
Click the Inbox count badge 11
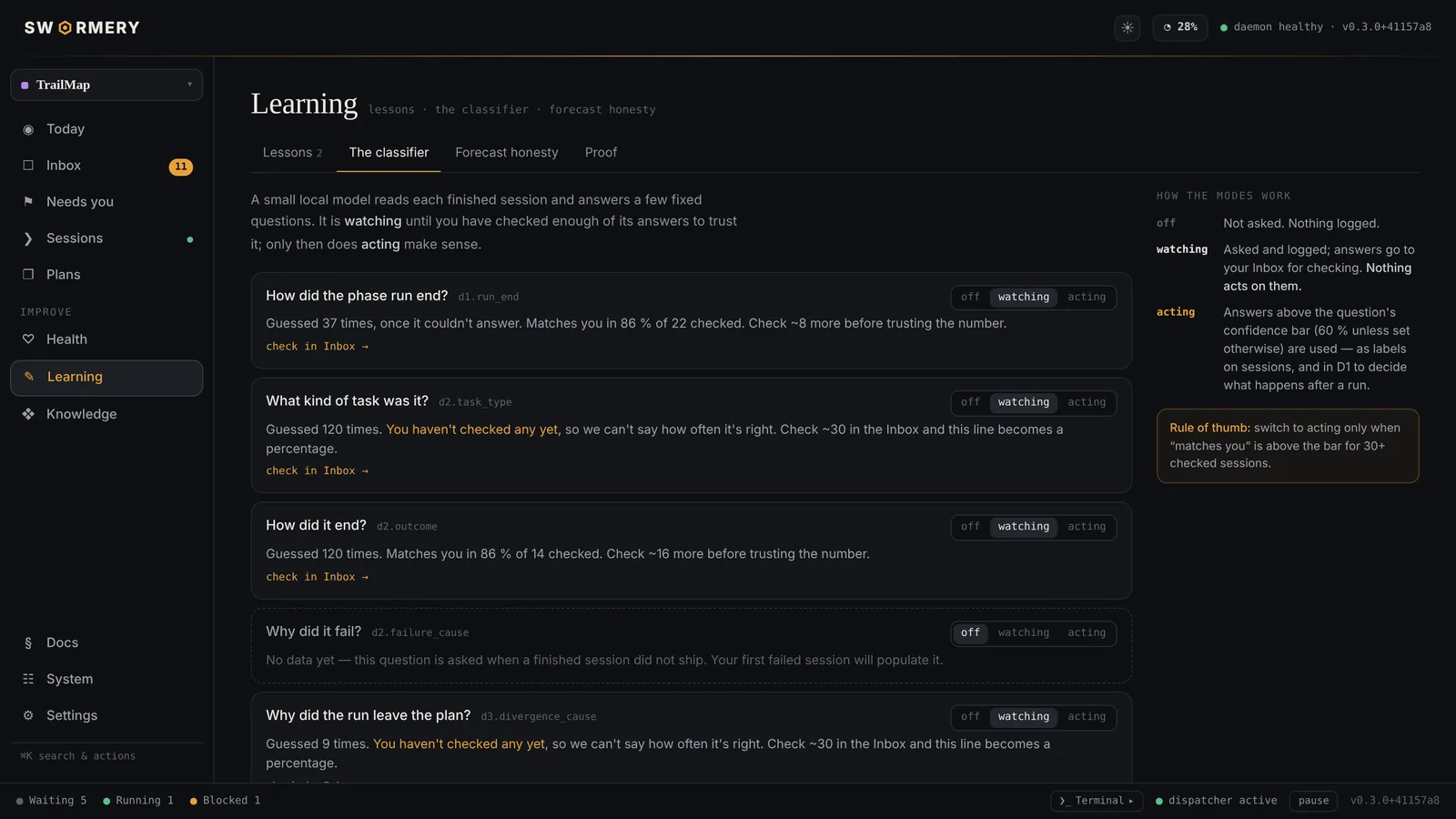pyautogui.click(x=181, y=167)
